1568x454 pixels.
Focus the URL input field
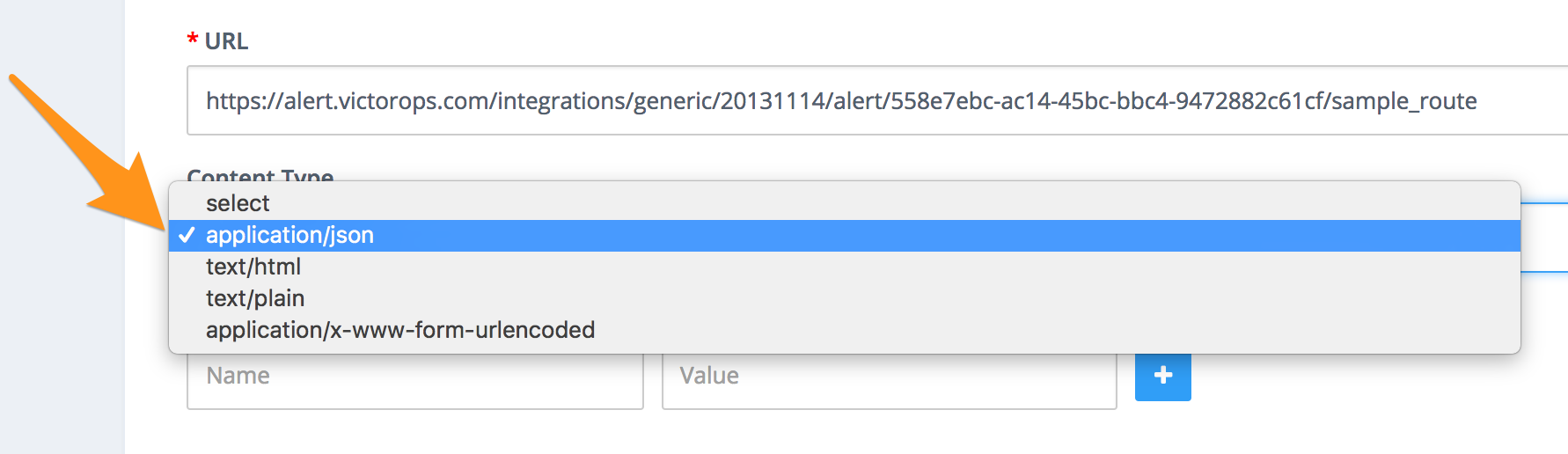876,100
